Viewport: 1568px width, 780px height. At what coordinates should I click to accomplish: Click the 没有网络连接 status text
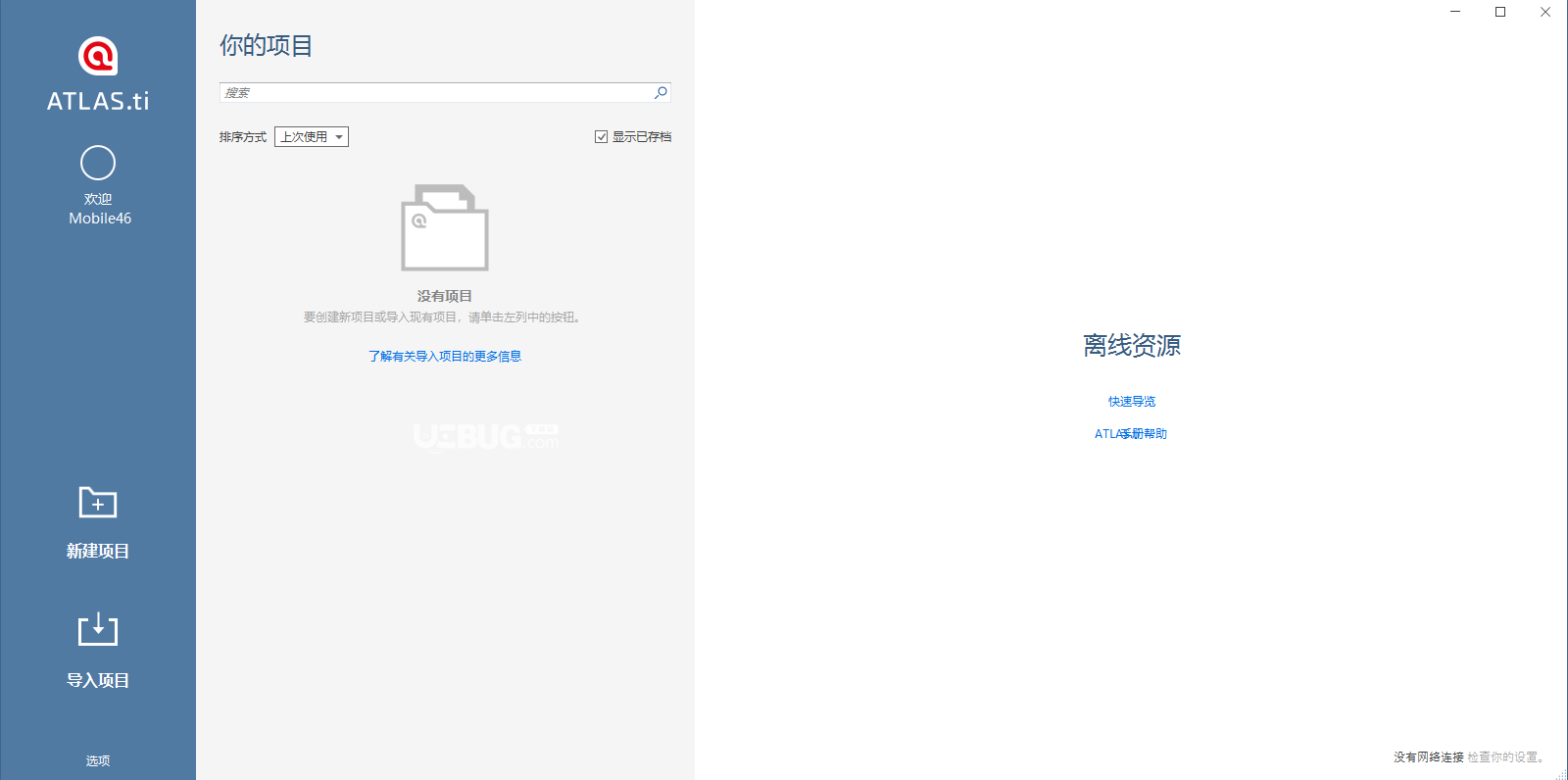pos(1429,757)
